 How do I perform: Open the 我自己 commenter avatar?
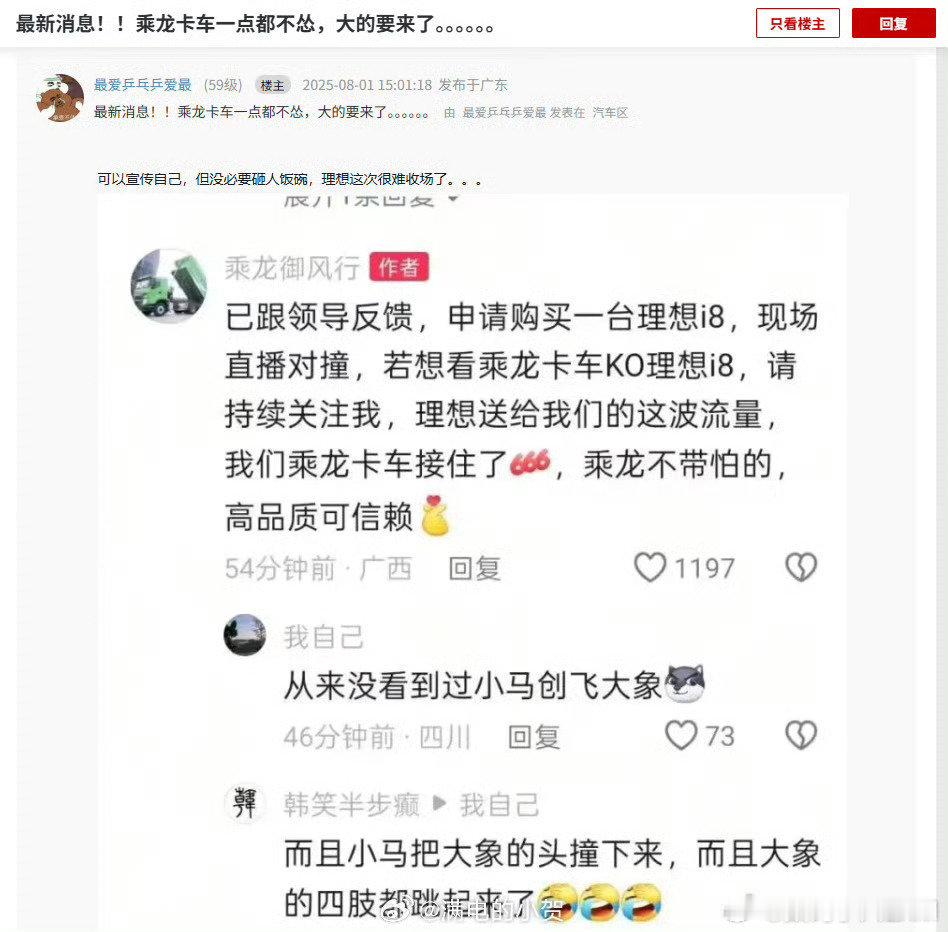coord(245,635)
